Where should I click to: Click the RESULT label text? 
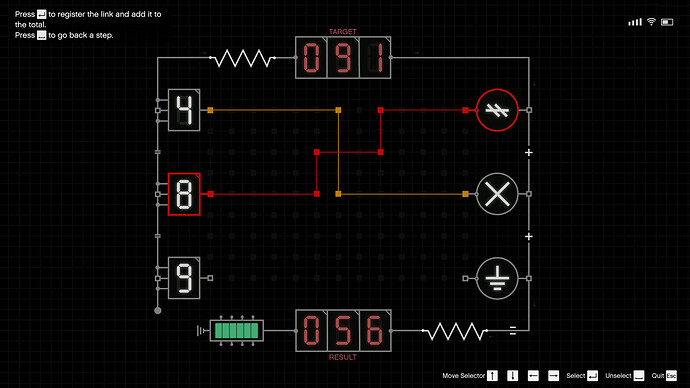[343, 357]
